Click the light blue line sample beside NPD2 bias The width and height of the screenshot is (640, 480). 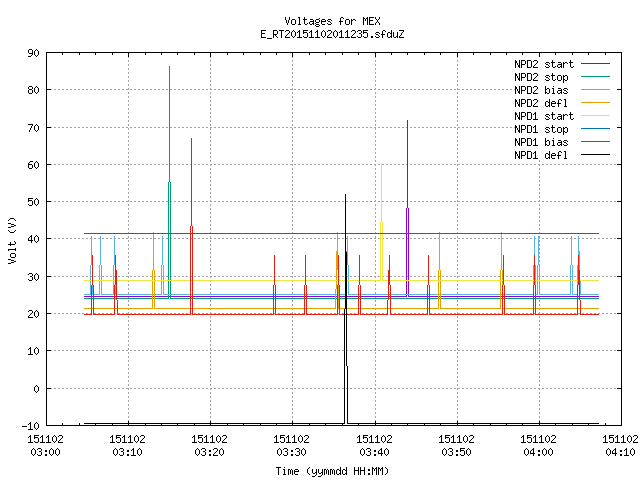[x=595, y=90]
